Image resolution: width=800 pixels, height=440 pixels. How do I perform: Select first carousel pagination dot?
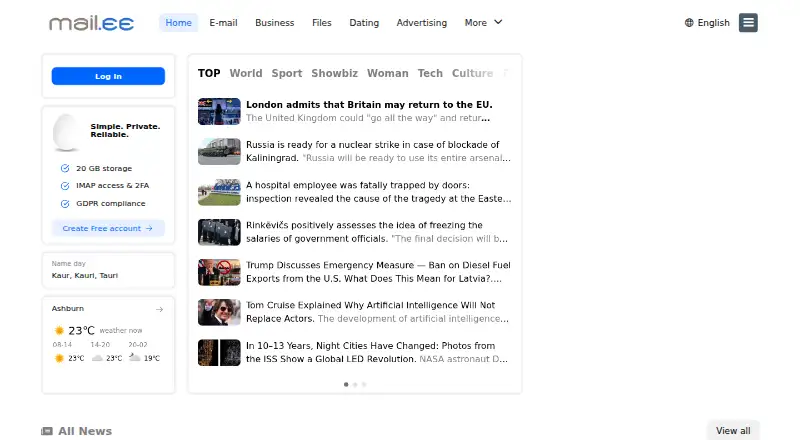pos(346,384)
